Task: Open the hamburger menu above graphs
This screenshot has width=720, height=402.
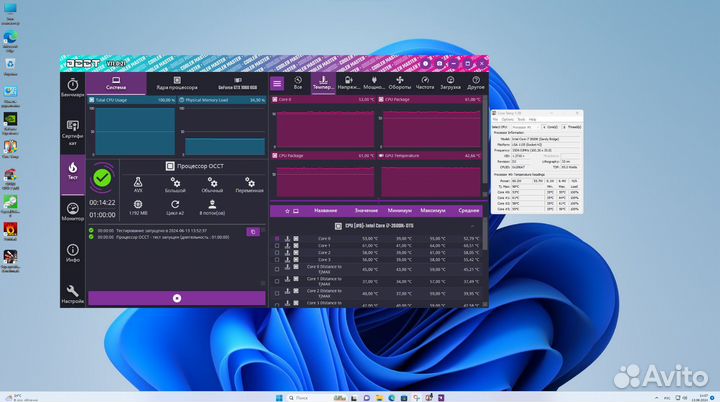Action: [277, 84]
